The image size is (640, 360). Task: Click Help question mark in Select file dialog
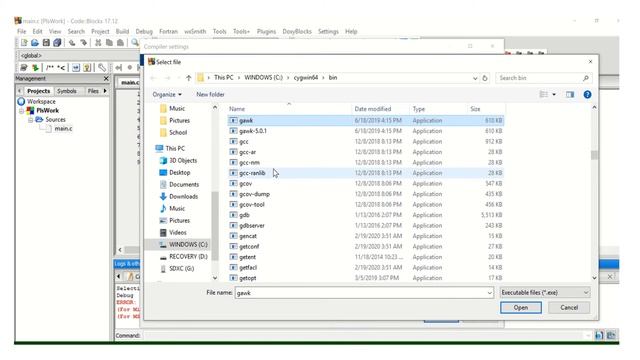click(587, 95)
